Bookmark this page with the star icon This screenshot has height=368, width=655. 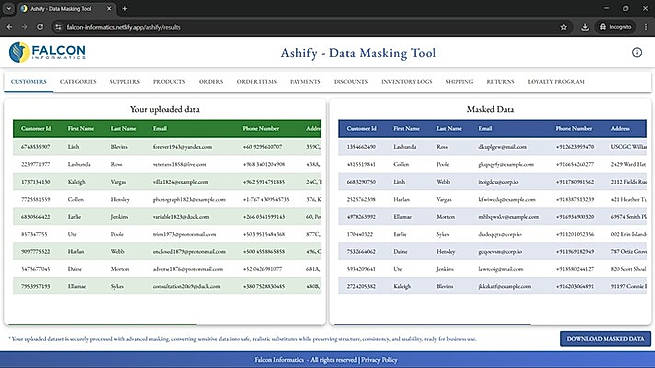(564, 27)
